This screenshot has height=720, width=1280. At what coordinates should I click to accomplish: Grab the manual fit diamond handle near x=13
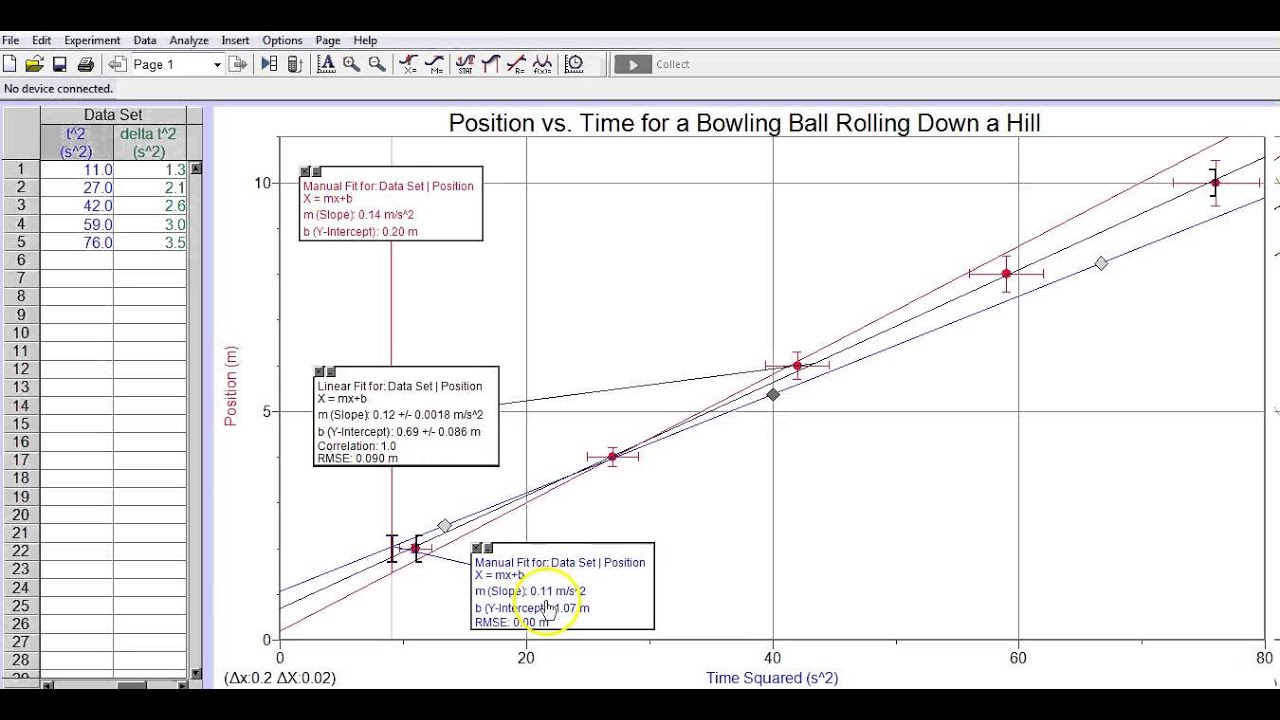point(445,526)
